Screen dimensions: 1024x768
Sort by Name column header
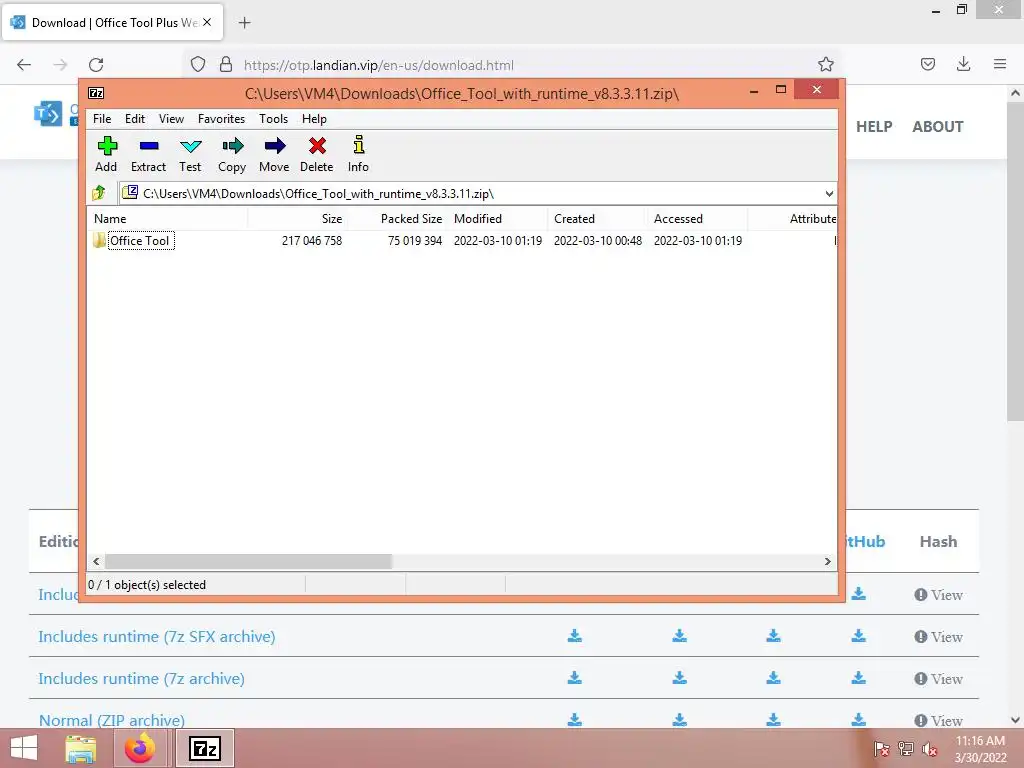pos(167,219)
